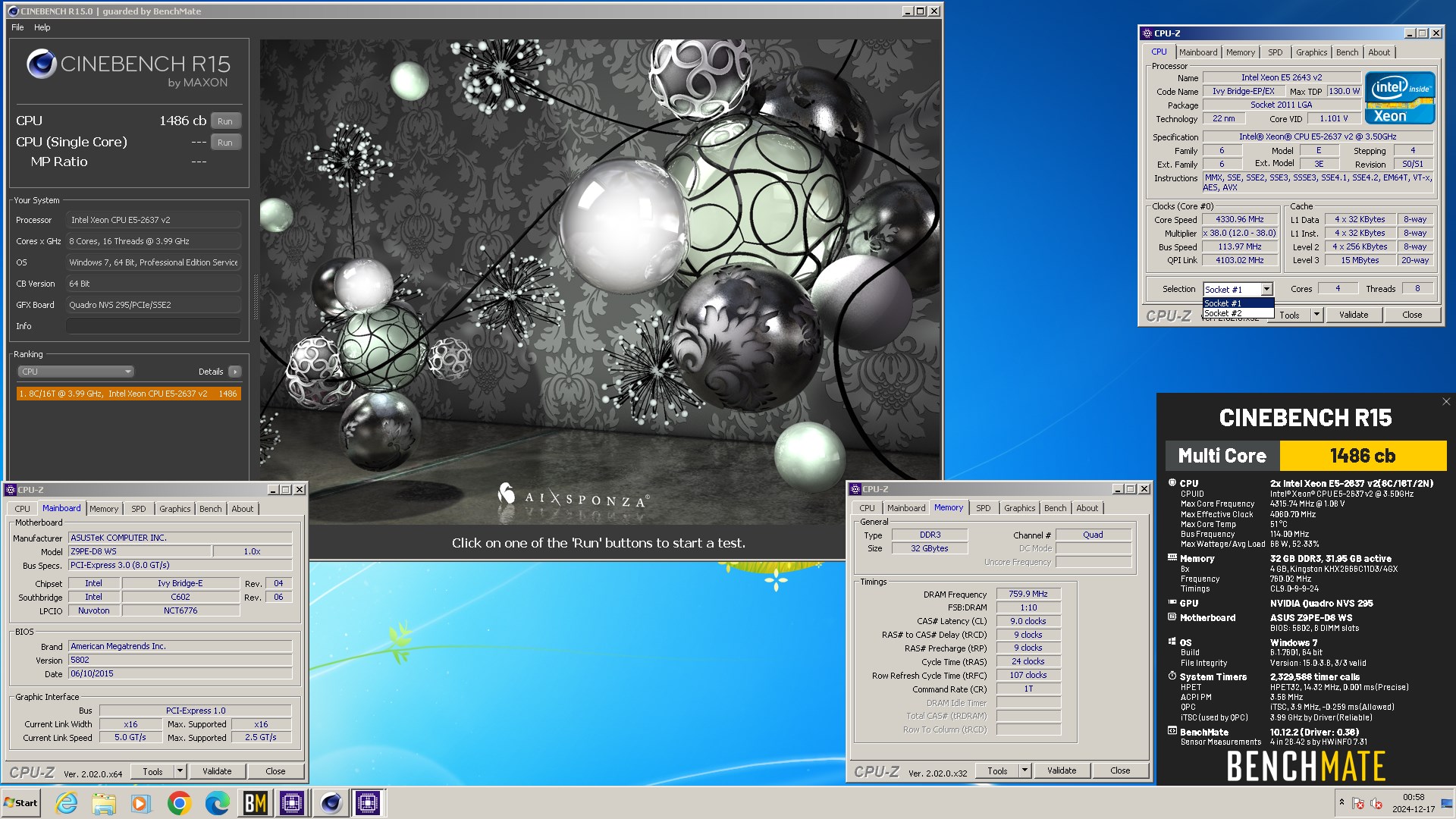Open the Cinebench Help menu
The width and height of the screenshot is (1456, 819).
(x=42, y=27)
